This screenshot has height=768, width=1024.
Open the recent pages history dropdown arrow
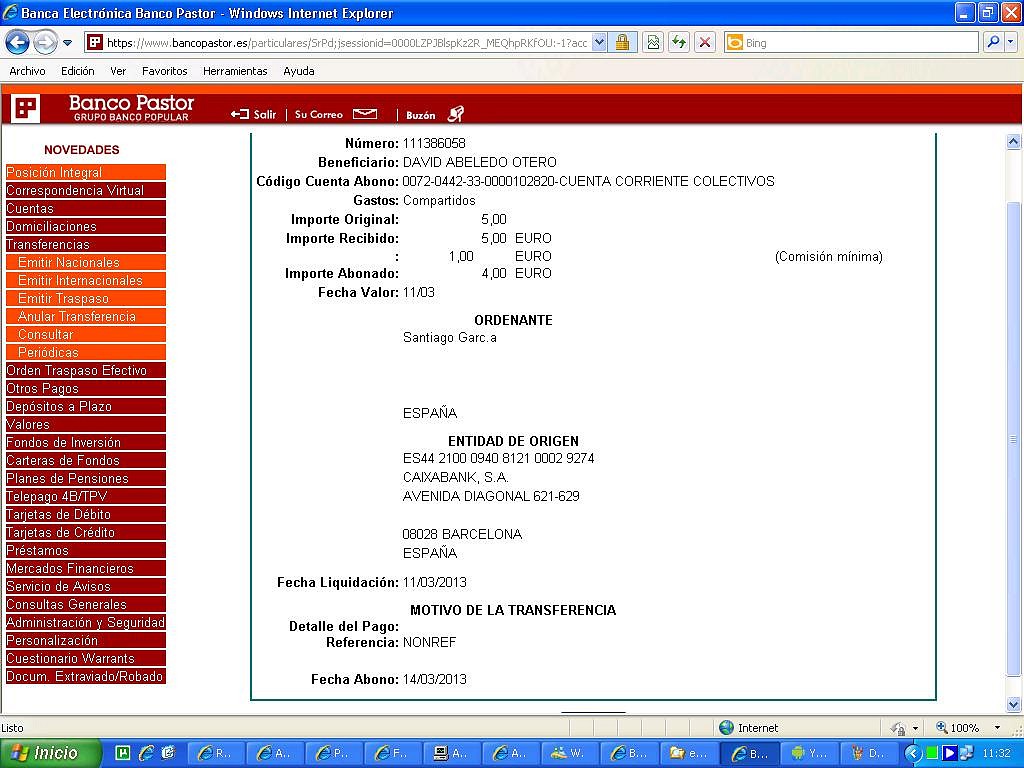tap(67, 43)
